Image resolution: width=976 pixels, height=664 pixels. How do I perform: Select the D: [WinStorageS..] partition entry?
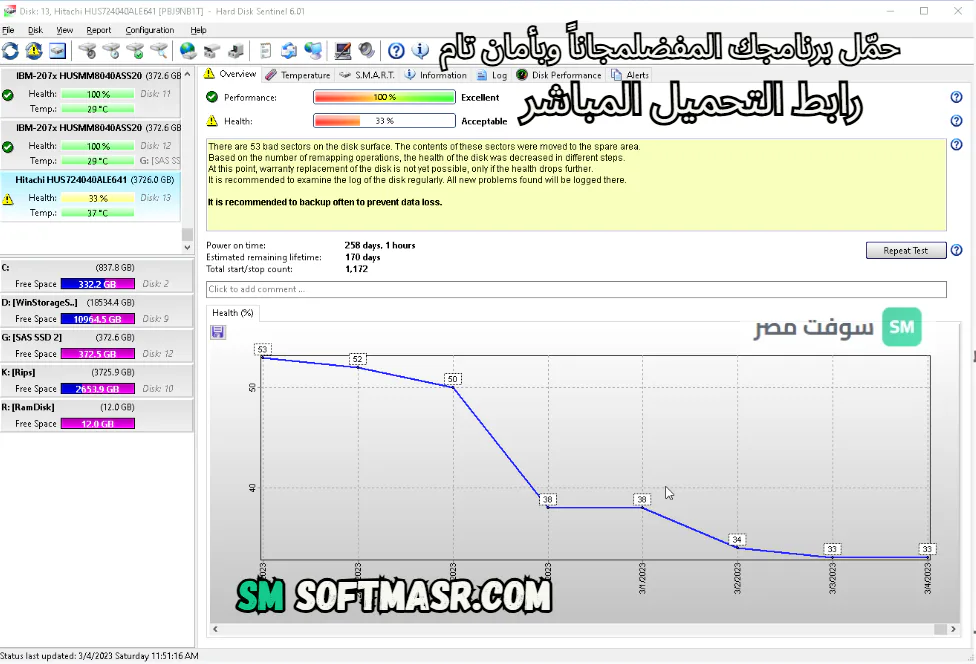point(96,311)
